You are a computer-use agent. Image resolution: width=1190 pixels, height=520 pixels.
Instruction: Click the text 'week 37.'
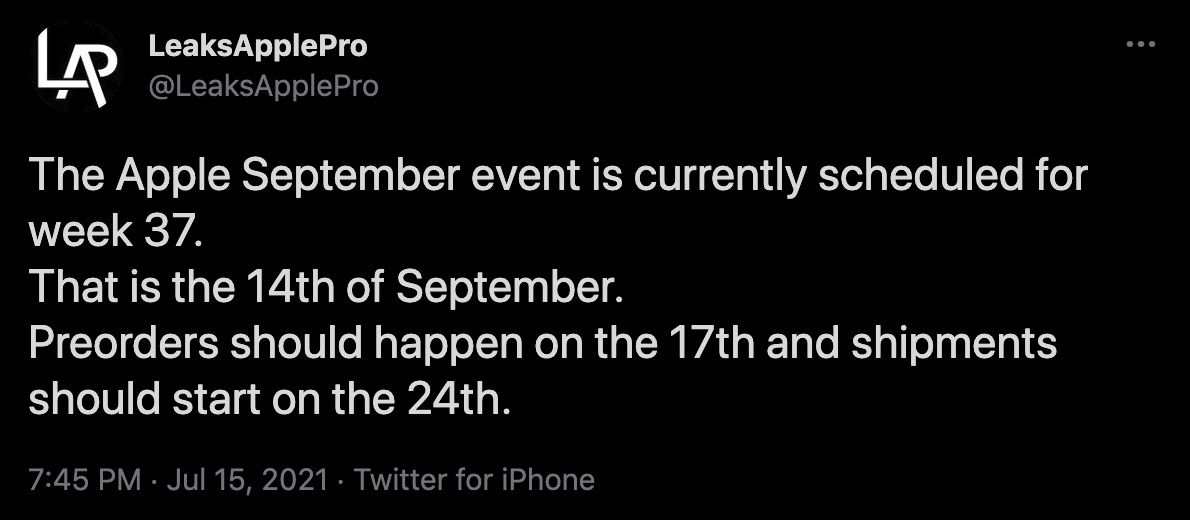click(115, 231)
